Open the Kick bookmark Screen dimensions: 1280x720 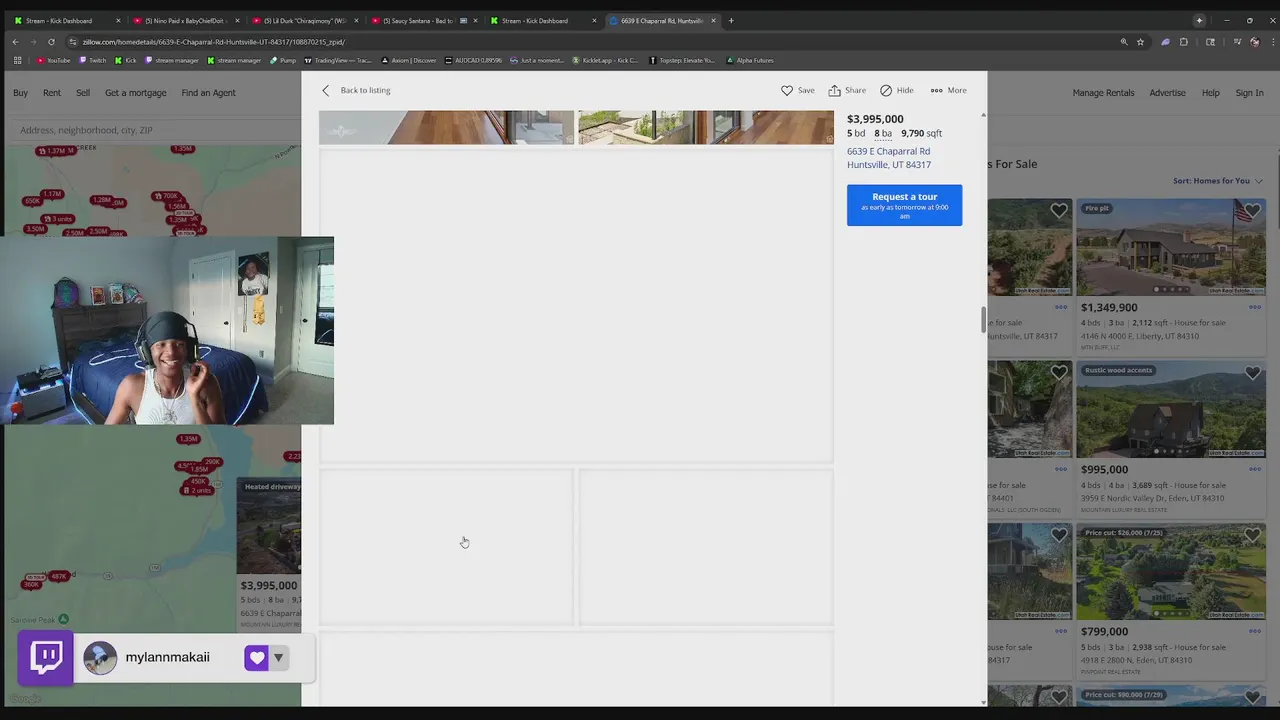click(126, 60)
